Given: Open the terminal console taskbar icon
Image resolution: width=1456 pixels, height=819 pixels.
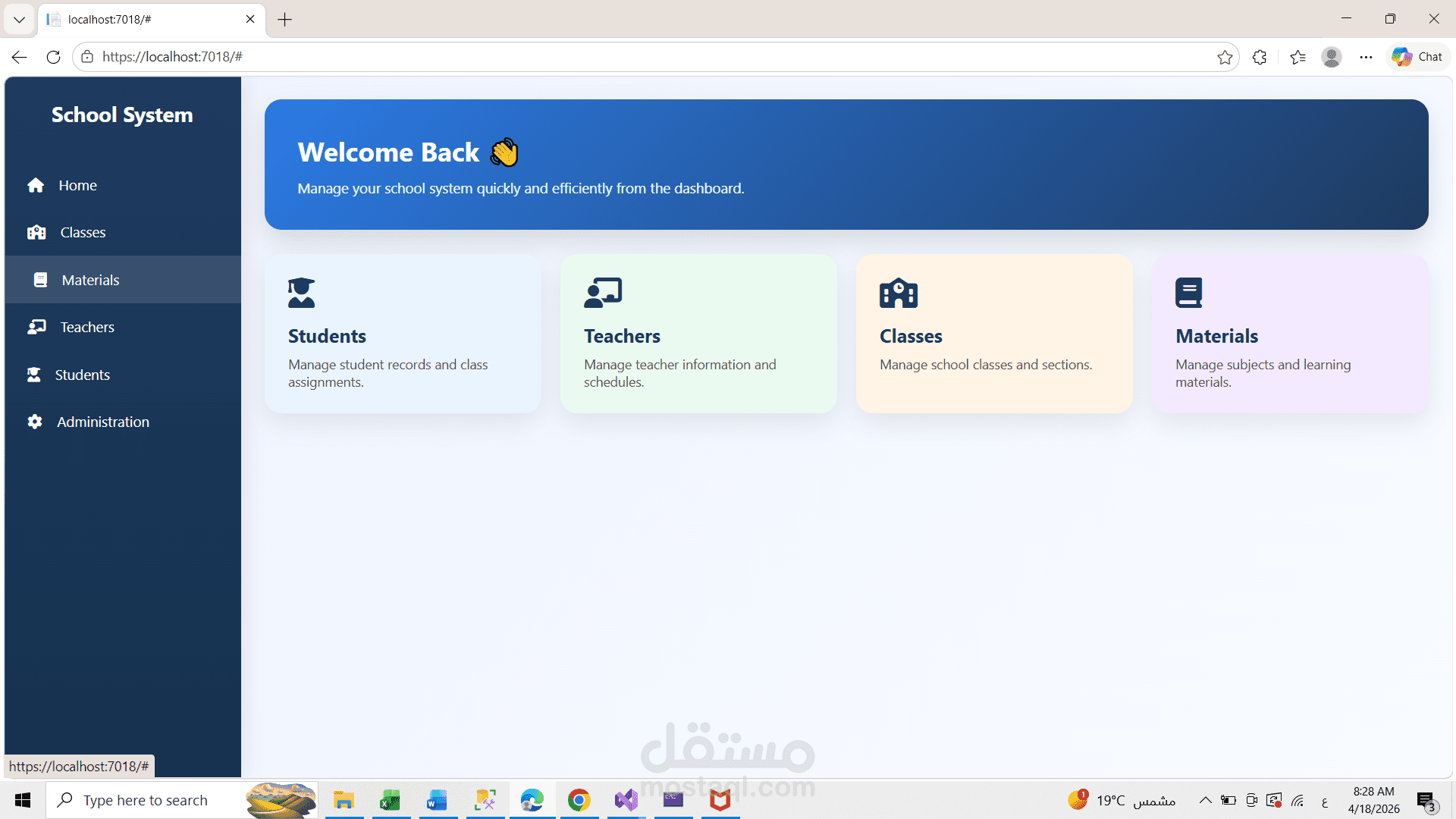Looking at the screenshot, I should point(673,800).
